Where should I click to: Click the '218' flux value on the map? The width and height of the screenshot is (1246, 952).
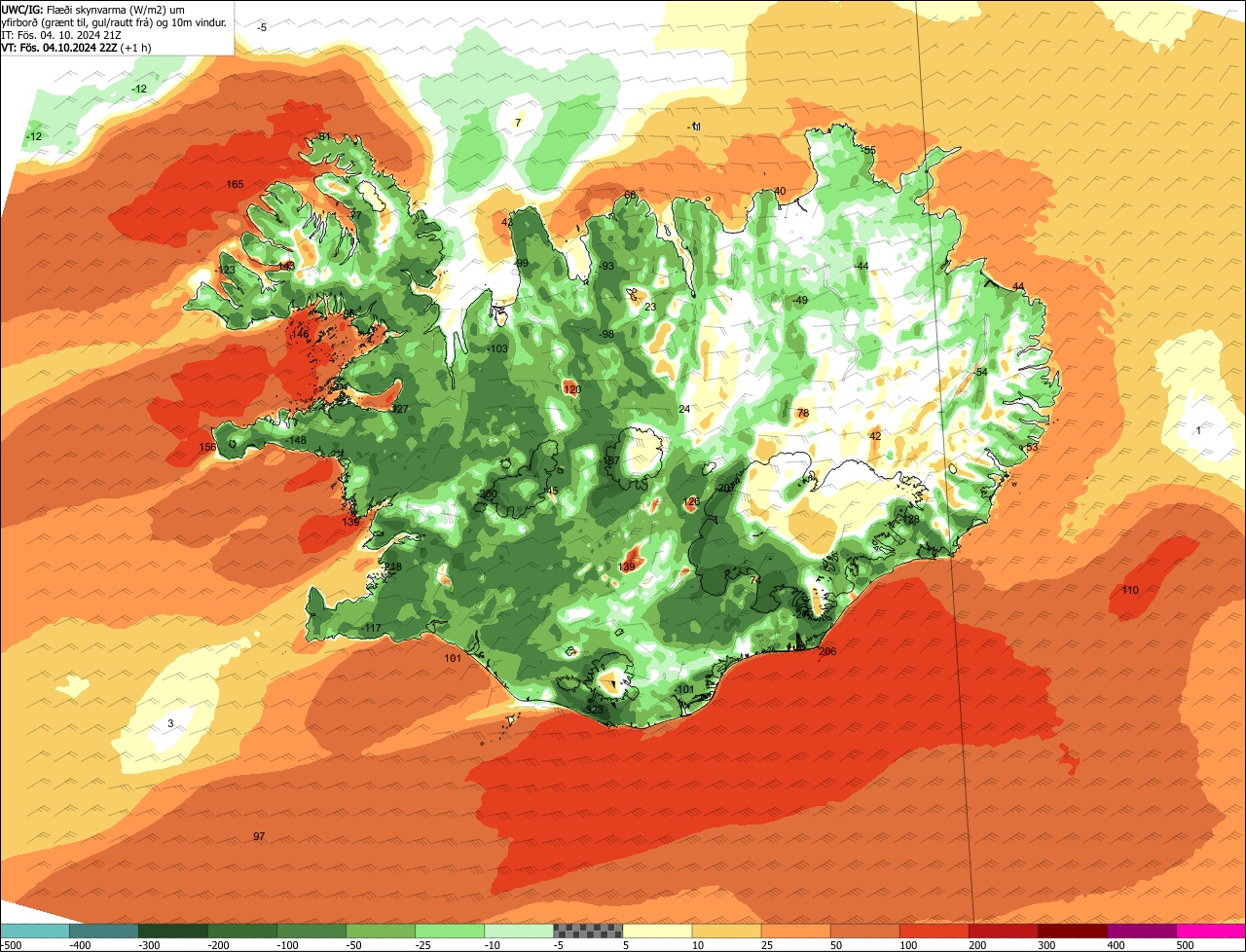(393, 568)
